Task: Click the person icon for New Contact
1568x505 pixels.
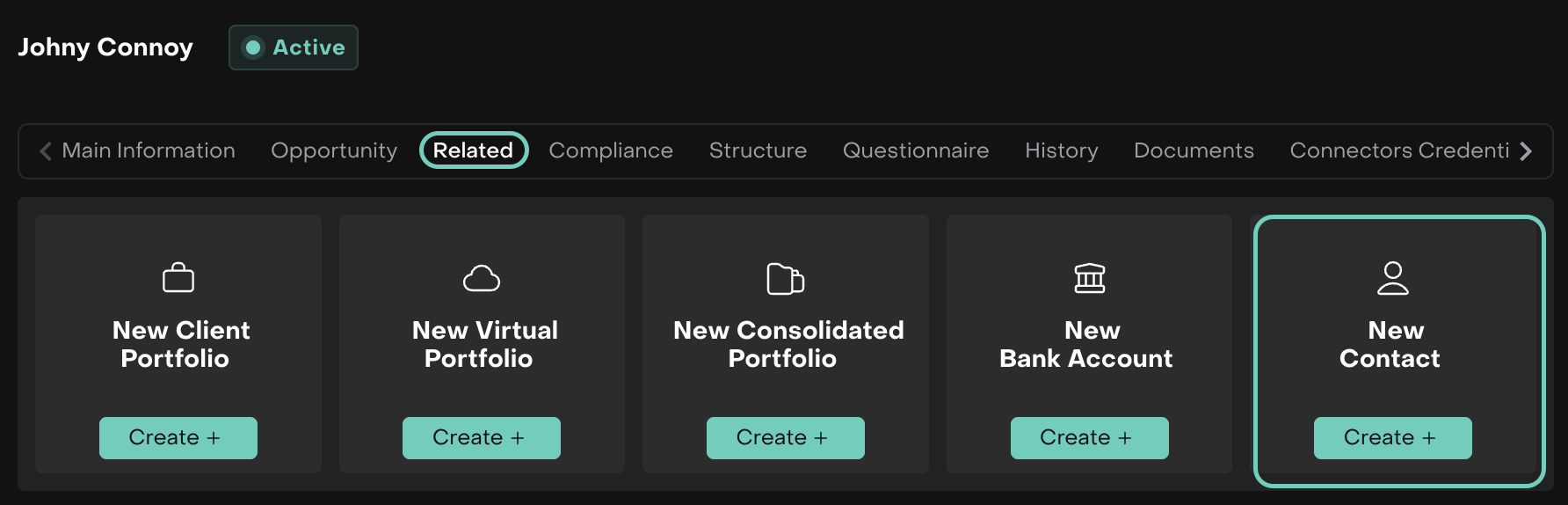Action: pos(1392,278)
